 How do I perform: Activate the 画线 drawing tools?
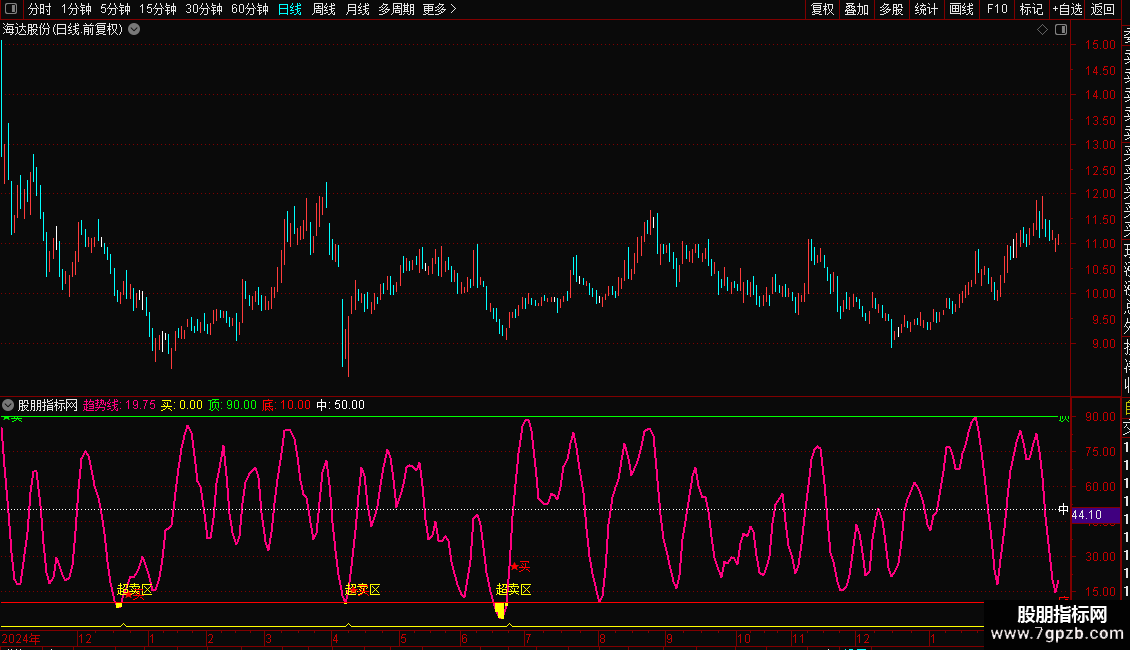click(x=961, y=9)
